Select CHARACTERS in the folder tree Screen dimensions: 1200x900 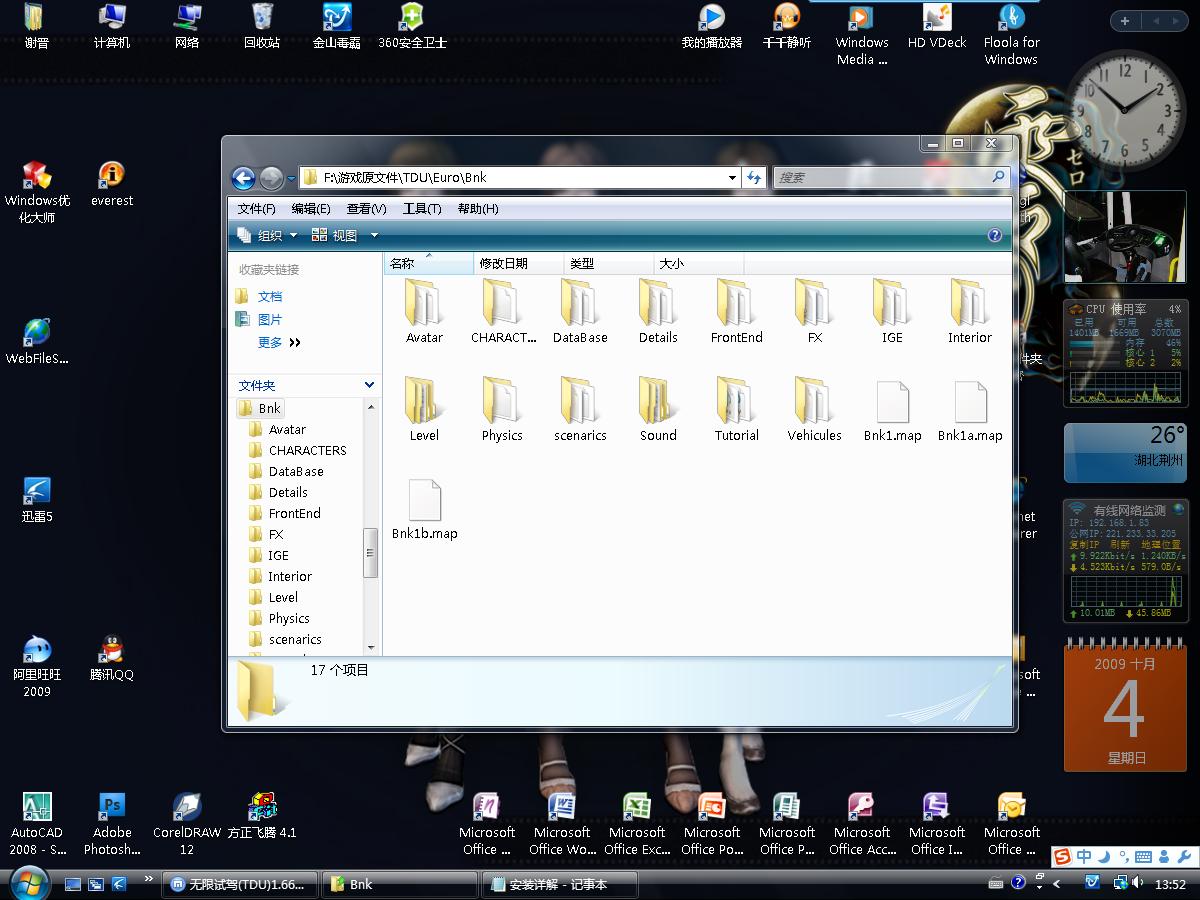(307, 450)
